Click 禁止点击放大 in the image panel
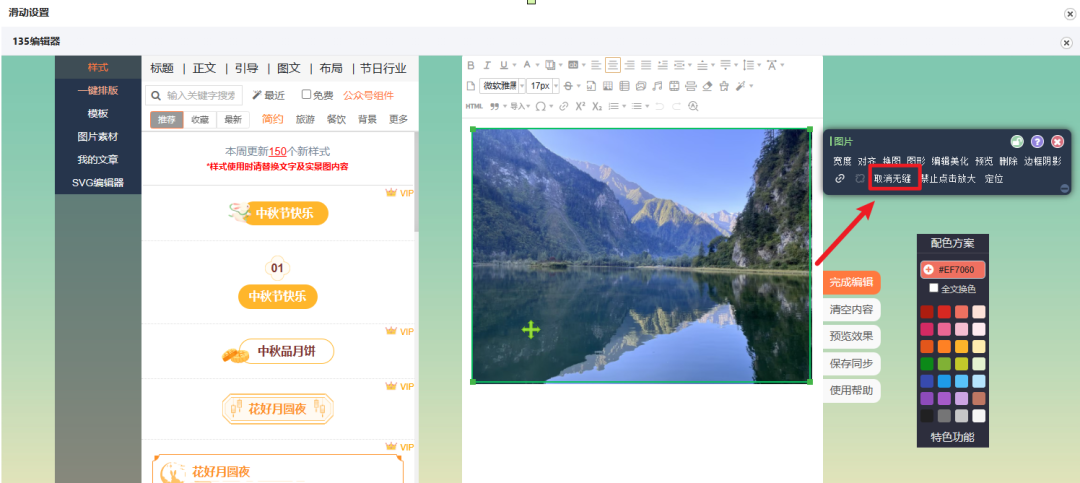Screen dimensions: 1080x483 pyautogui.click(x=948, y=178)
